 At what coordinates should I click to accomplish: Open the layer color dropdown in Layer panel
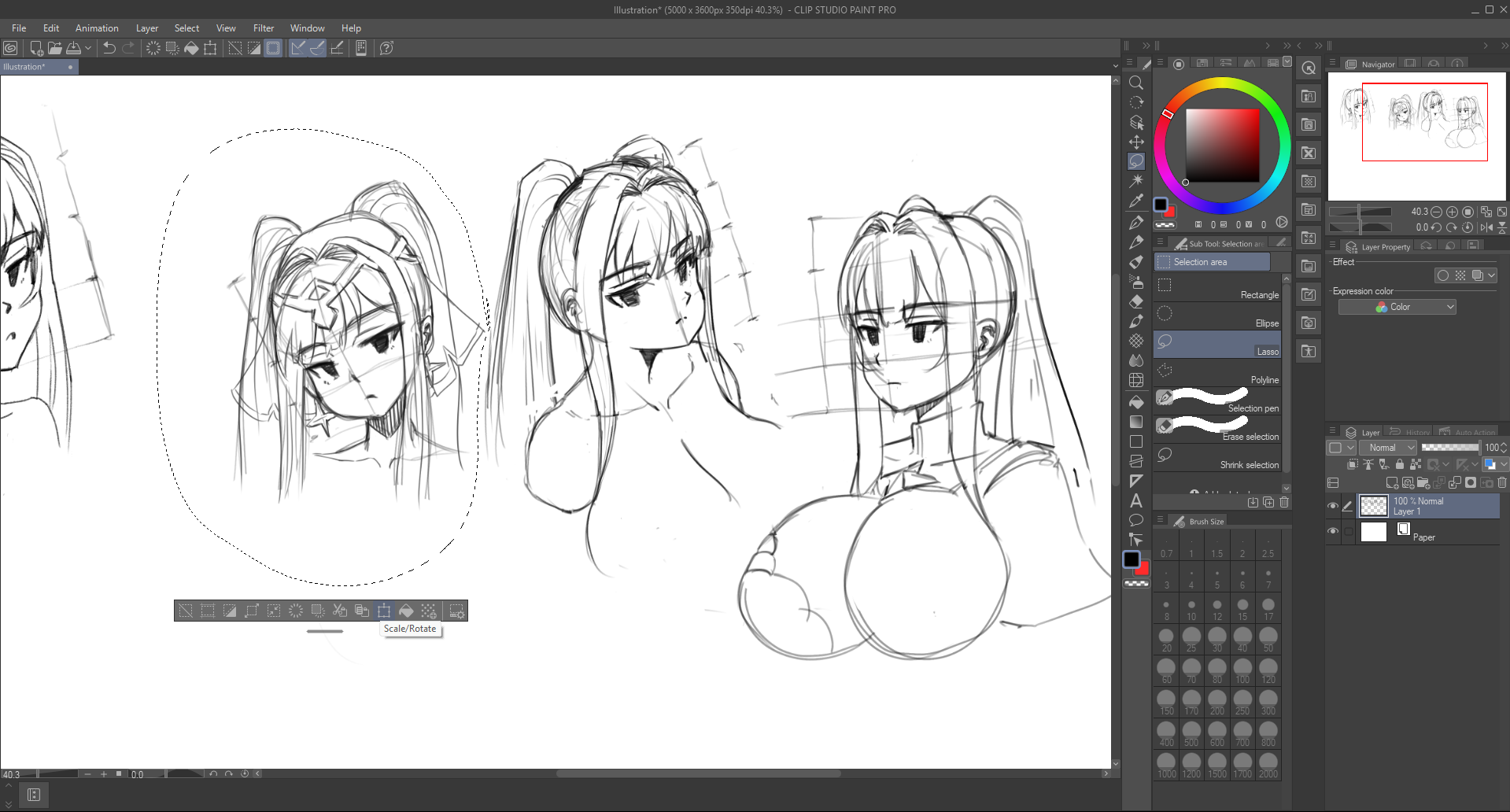1494,465
